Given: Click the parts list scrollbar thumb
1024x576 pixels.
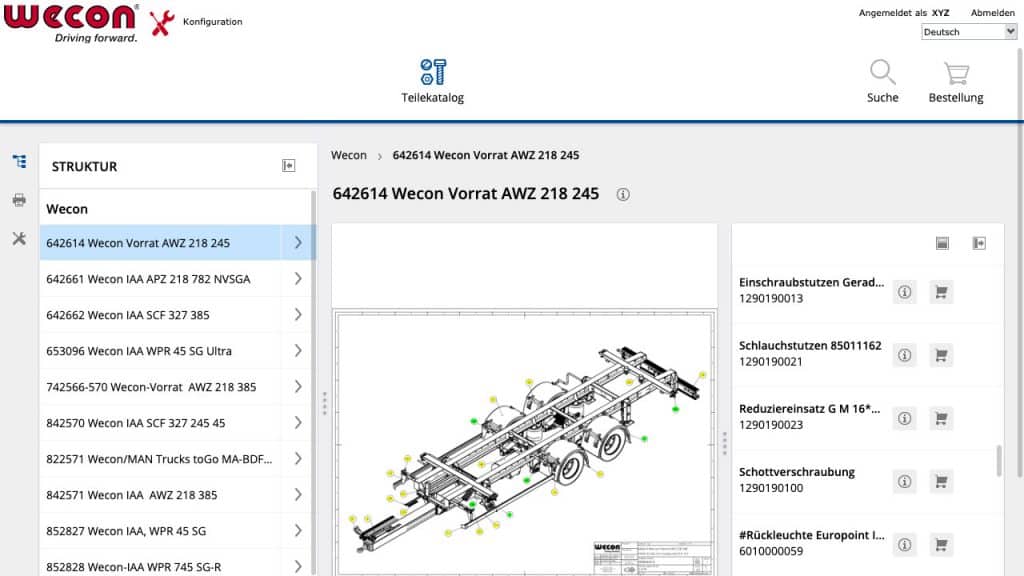Looking at the screenshot, I should tap(999, 461).
